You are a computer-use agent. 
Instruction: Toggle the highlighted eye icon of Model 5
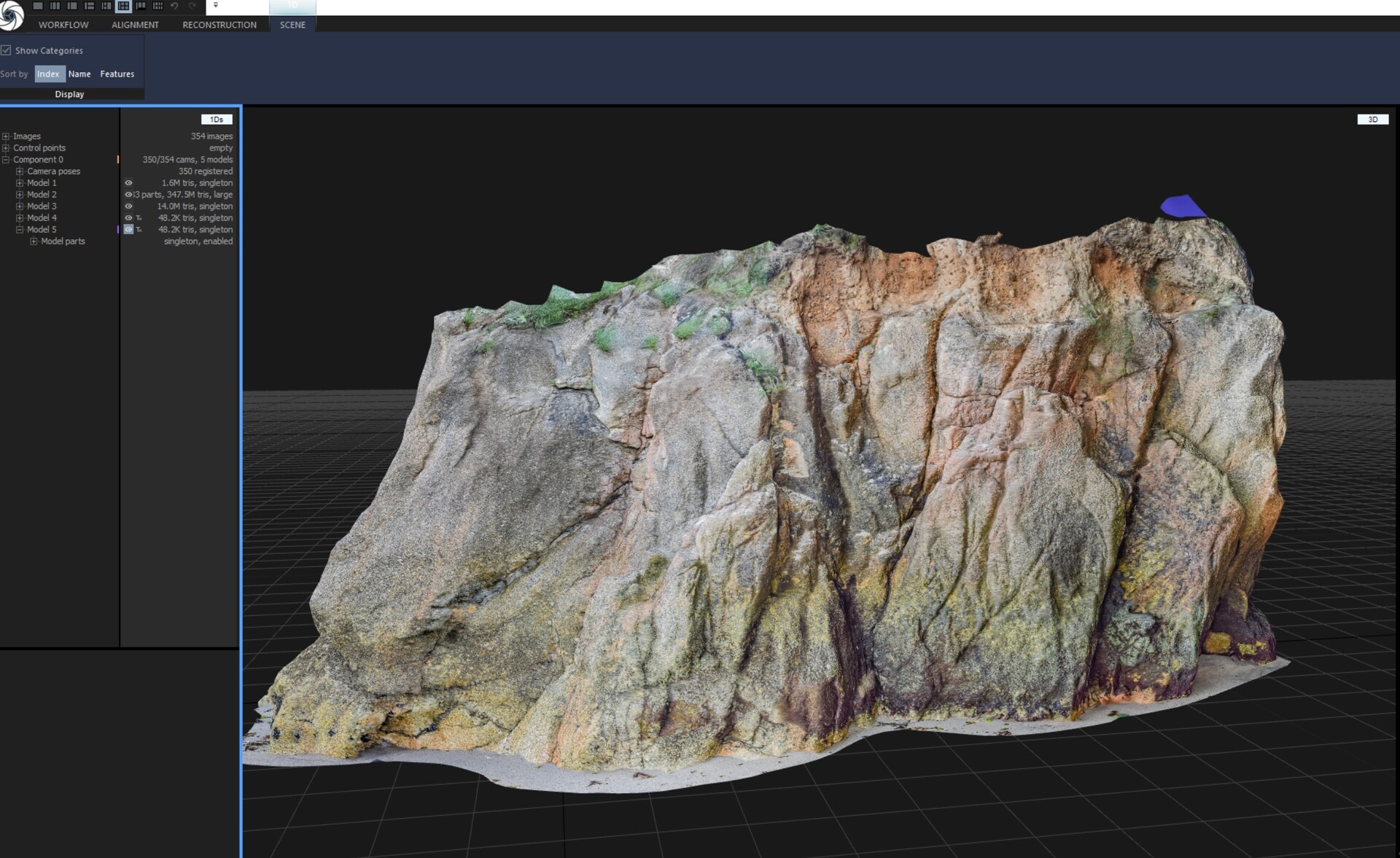[x=128, y=230]
